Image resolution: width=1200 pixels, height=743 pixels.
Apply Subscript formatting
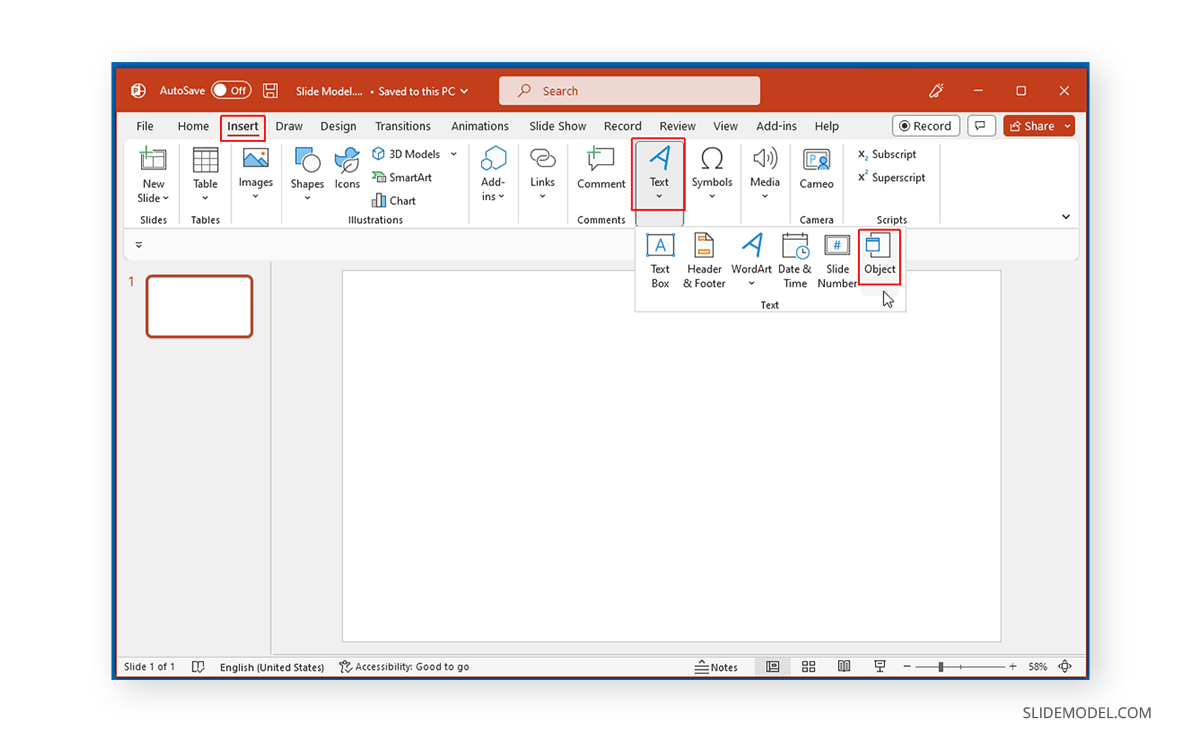click(887, 154)
